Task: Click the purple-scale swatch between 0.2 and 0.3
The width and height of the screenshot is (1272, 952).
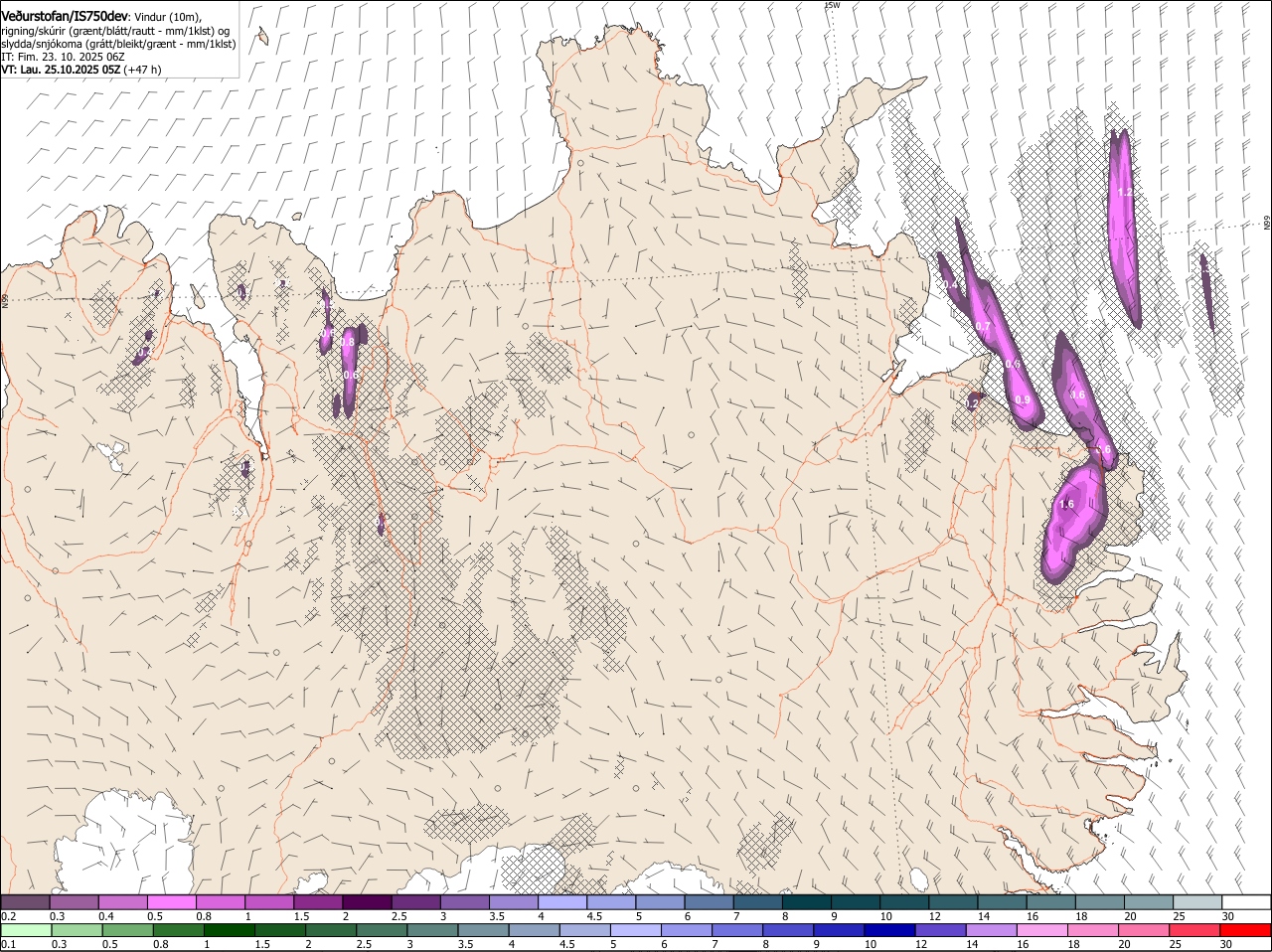Action: pos(26,901)
